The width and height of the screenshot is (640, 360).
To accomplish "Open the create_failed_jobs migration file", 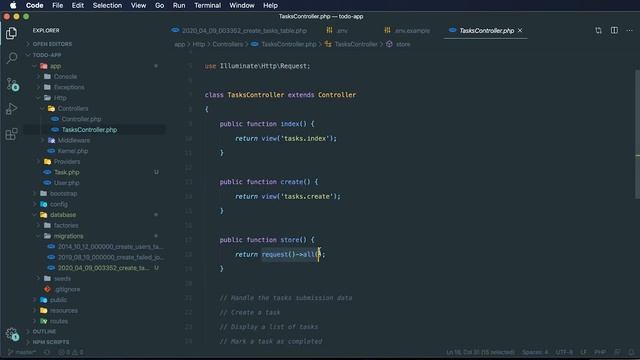I will [x=109, y=257].
